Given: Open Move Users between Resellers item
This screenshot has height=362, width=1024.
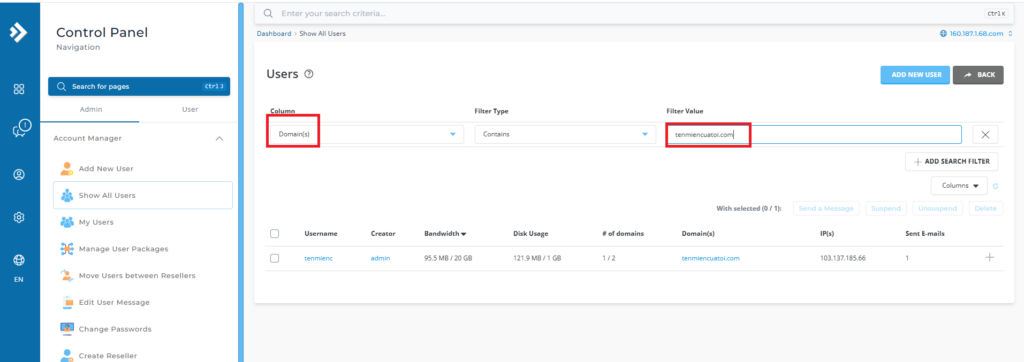Looking at the screenshot, I should click(142, 276).
